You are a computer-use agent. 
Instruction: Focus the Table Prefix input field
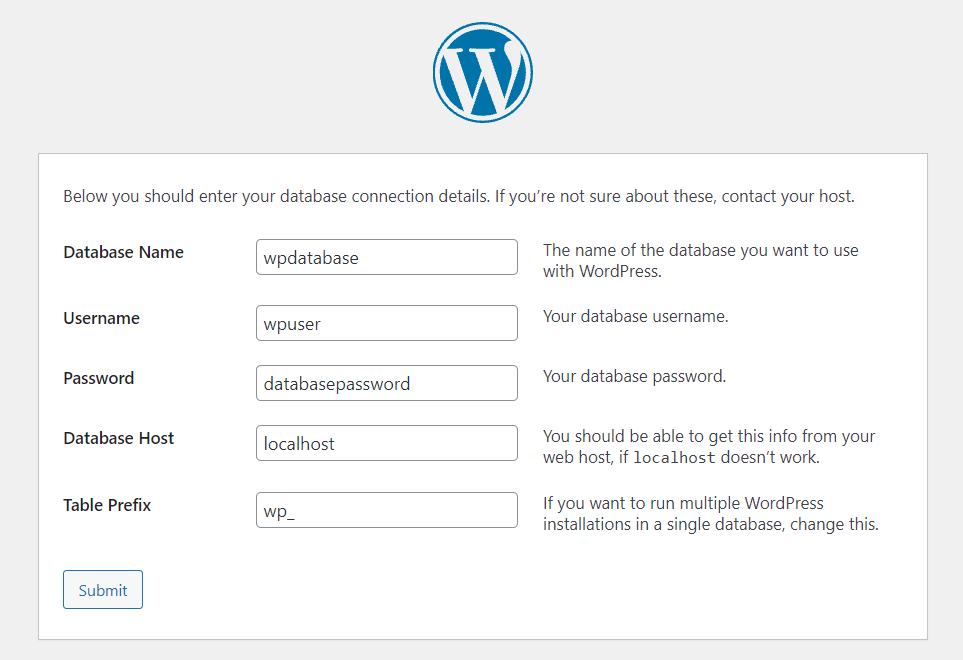[386, 510]
